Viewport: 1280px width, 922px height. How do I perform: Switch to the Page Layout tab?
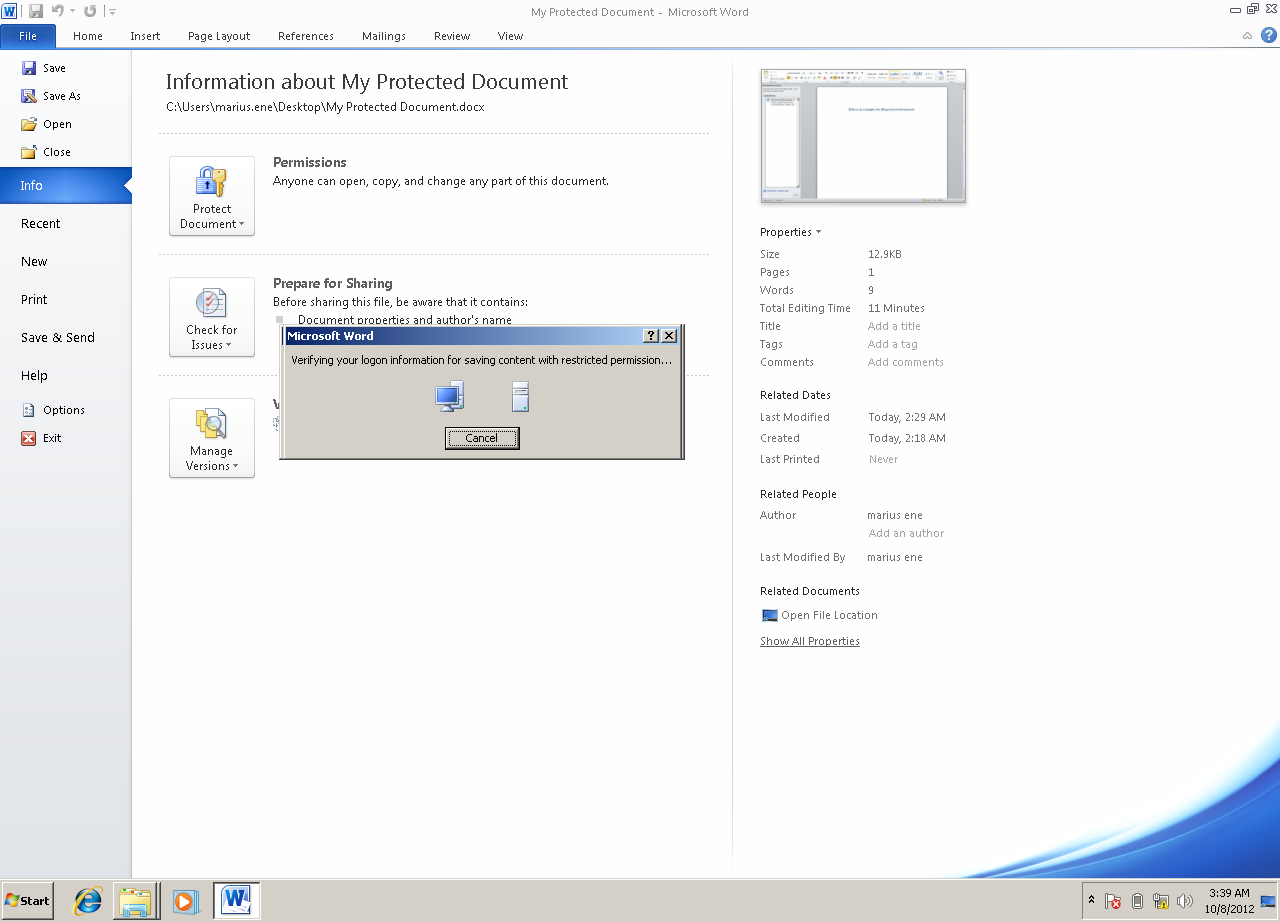point(219,36)
